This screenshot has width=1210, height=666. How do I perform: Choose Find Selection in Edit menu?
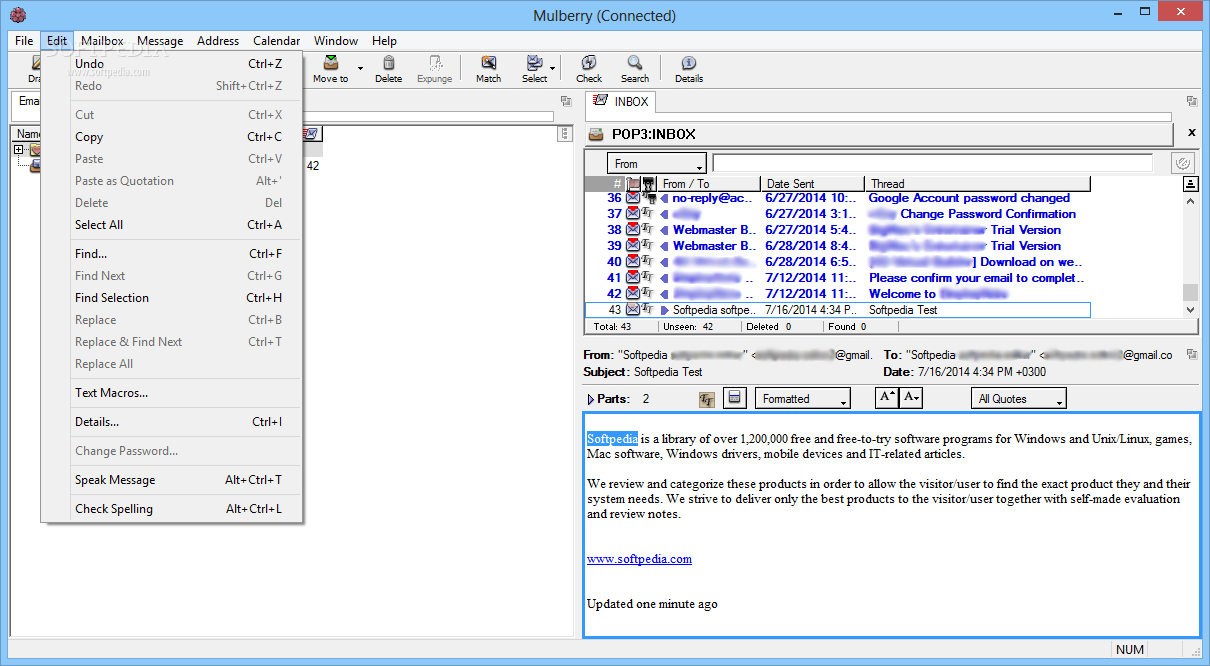(172, 298)
